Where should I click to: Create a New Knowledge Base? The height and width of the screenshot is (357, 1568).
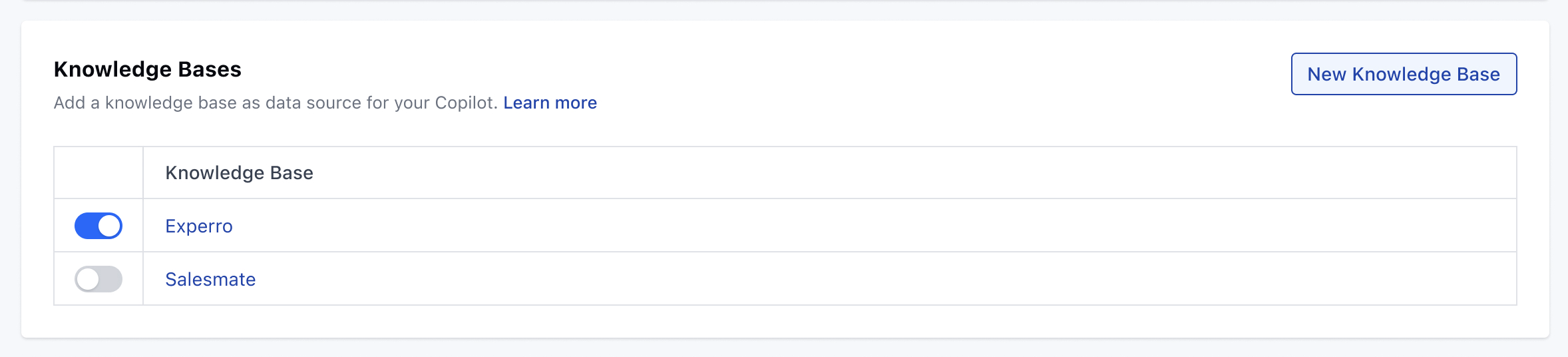coord(1404,74)
